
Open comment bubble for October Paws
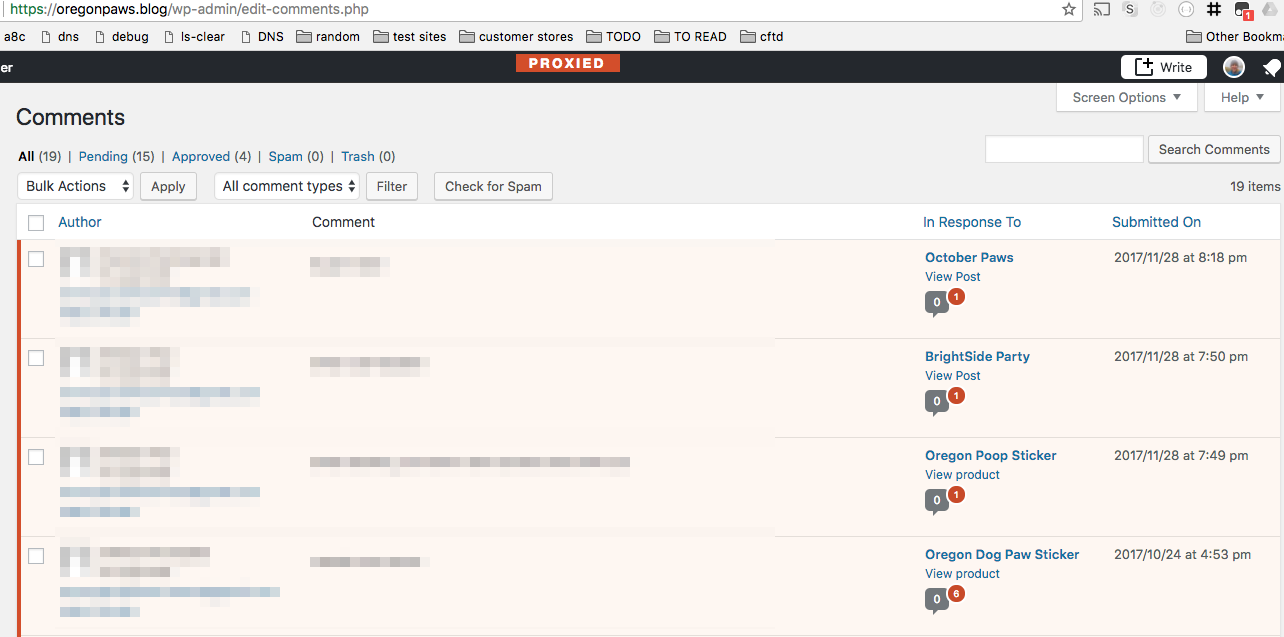coord(936,302)
